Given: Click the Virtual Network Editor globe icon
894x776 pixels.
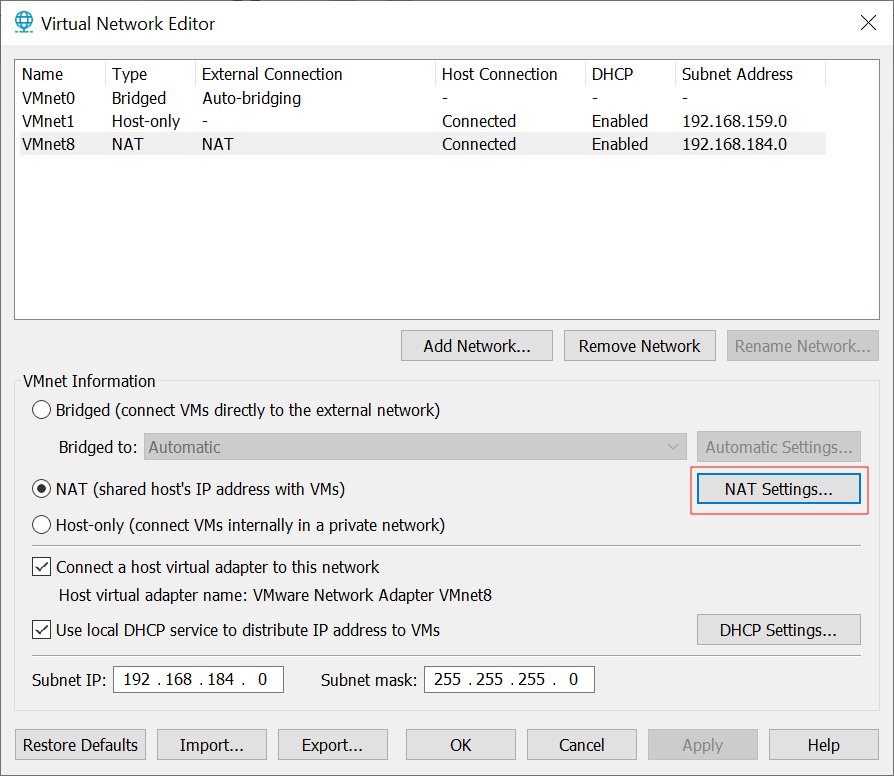Looking at the screenshot, I should point(24,22).
